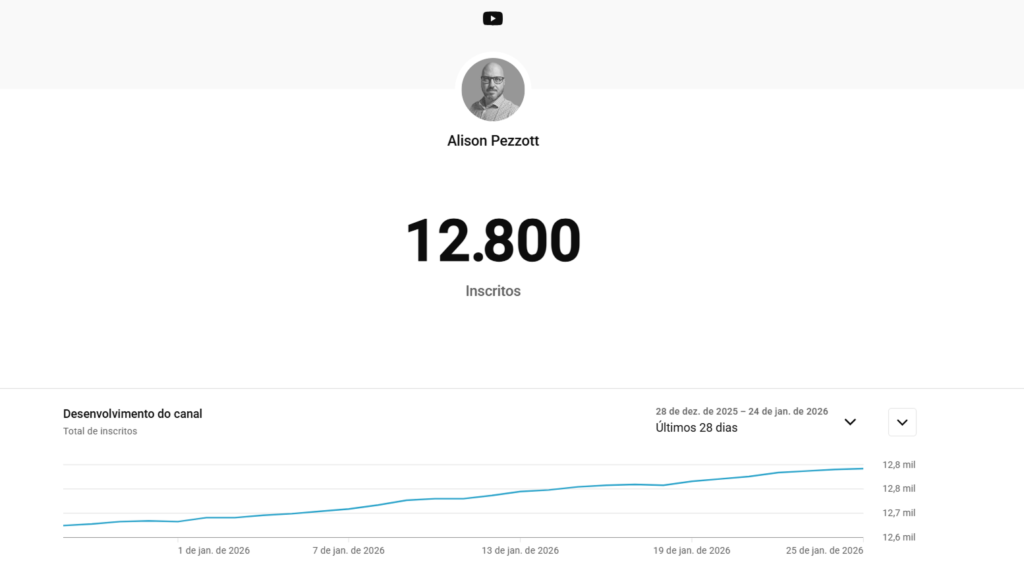This screenshot has width=1024, height=582.
Task: Click the chevron arrow beside Últimos 28 dias
Action: (850, 422)
